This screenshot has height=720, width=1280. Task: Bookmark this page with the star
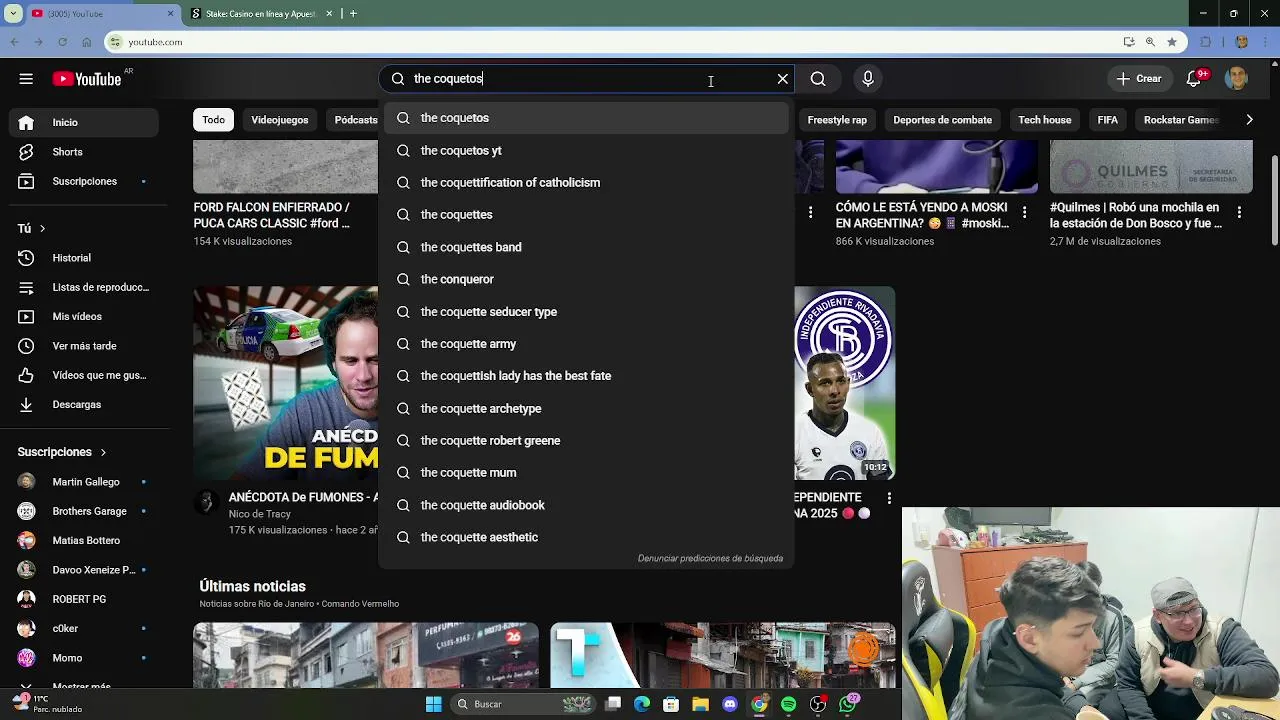[x=1172, y=42]
